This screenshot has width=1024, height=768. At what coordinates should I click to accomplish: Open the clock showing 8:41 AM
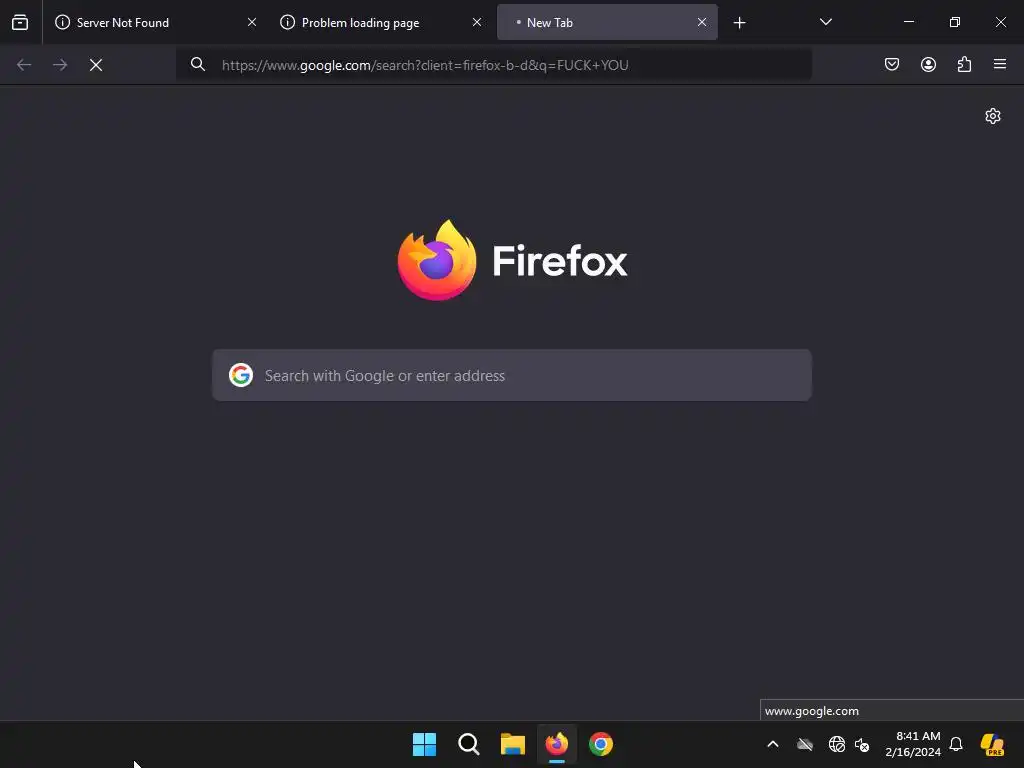coord(913,744)
